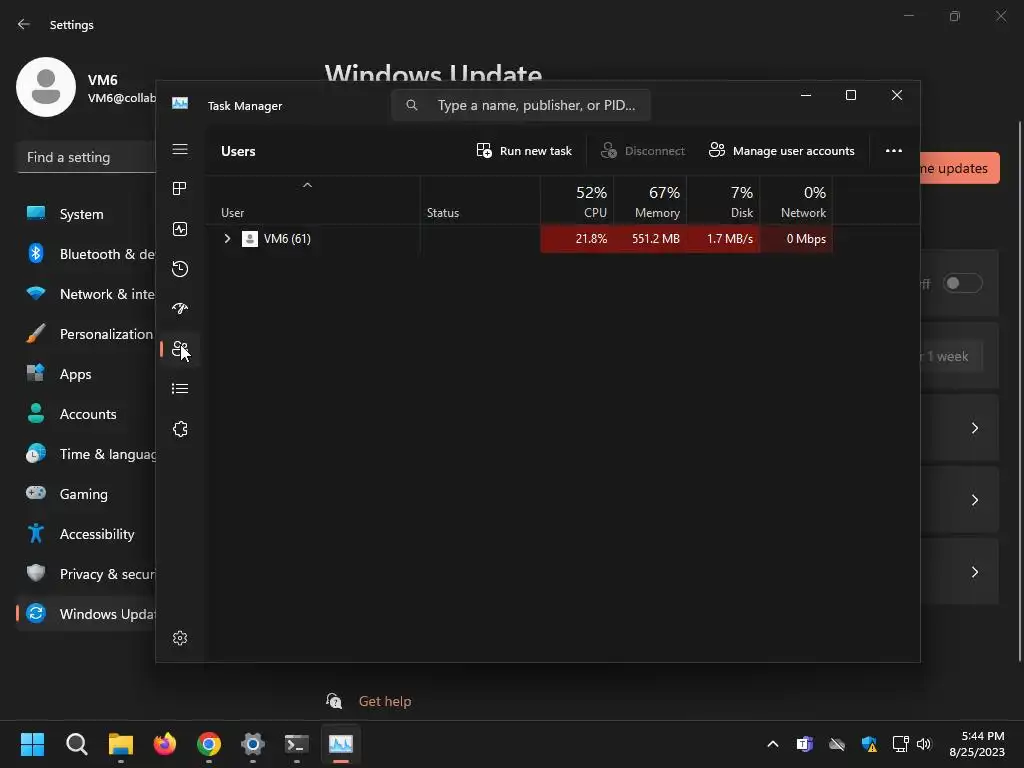Open Startup apps page icon
The width and height of the screenshot is (1024, 768).
(x=180, y=308)
